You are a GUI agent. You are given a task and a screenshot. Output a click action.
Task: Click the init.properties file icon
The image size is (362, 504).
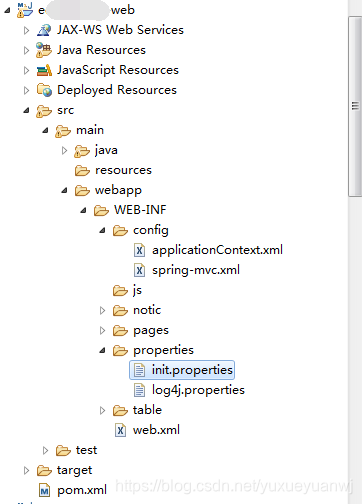(x=139, y=370)
